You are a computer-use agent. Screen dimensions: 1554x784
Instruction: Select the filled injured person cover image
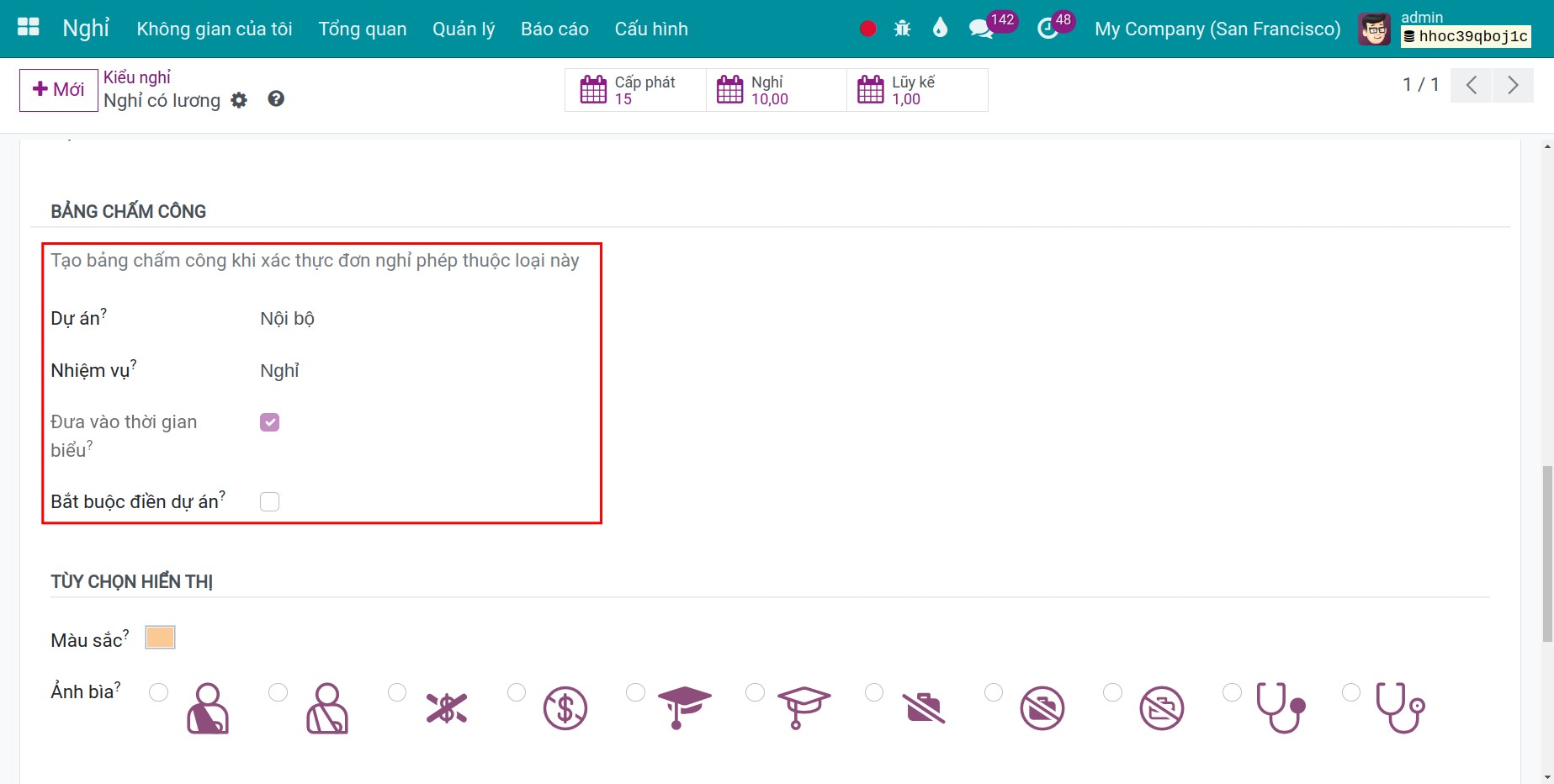pos(208,708)
